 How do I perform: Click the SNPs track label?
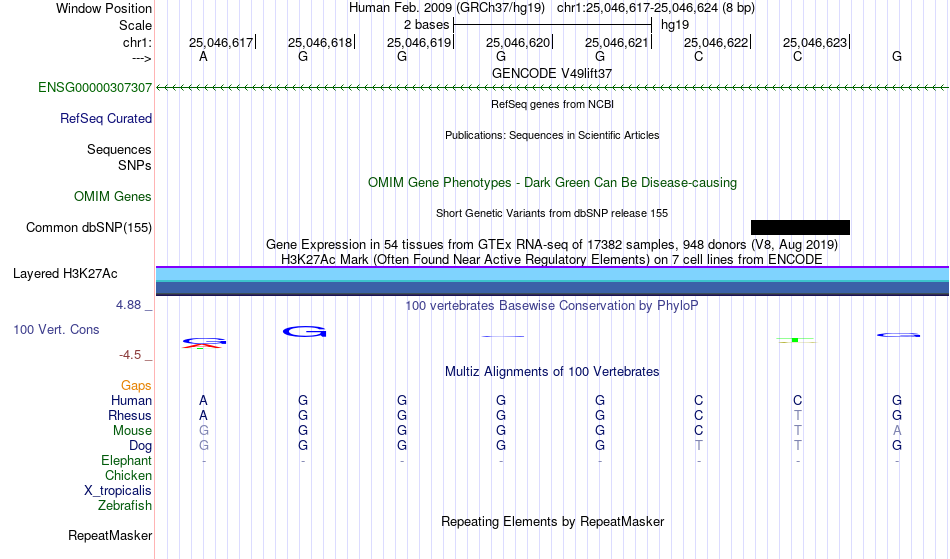pos(135,165)
